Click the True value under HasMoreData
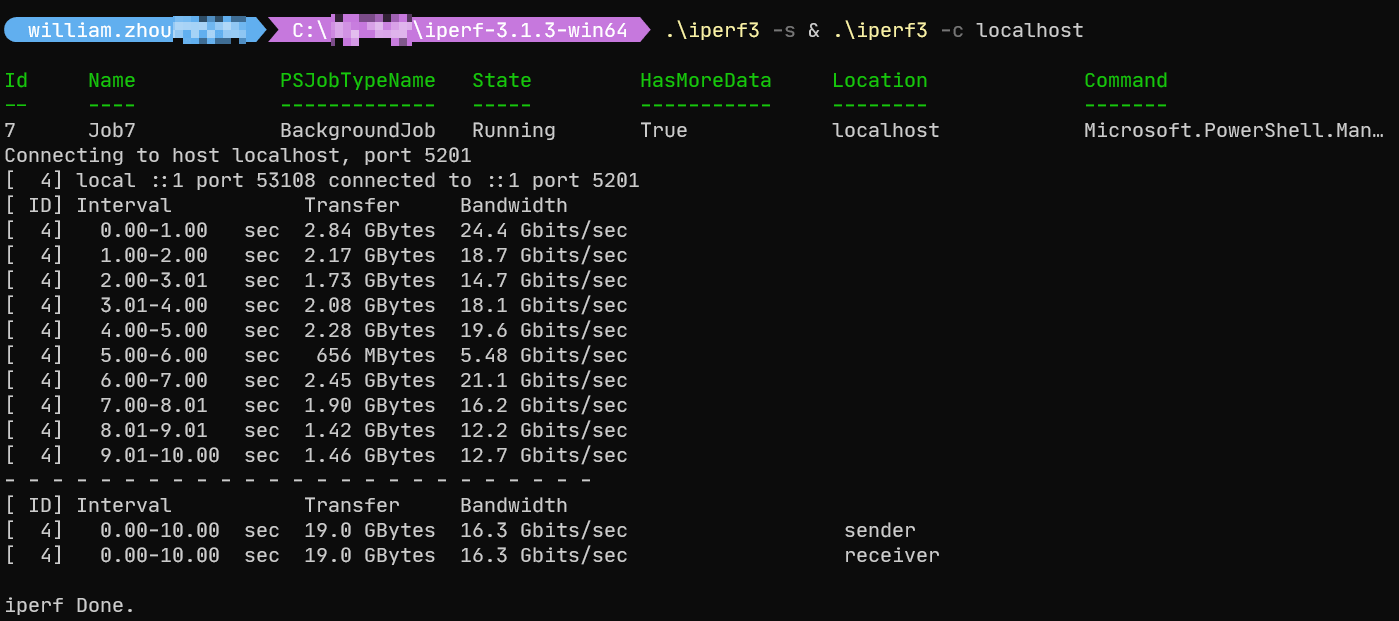 pyautogui.click(x=663, y=129)
